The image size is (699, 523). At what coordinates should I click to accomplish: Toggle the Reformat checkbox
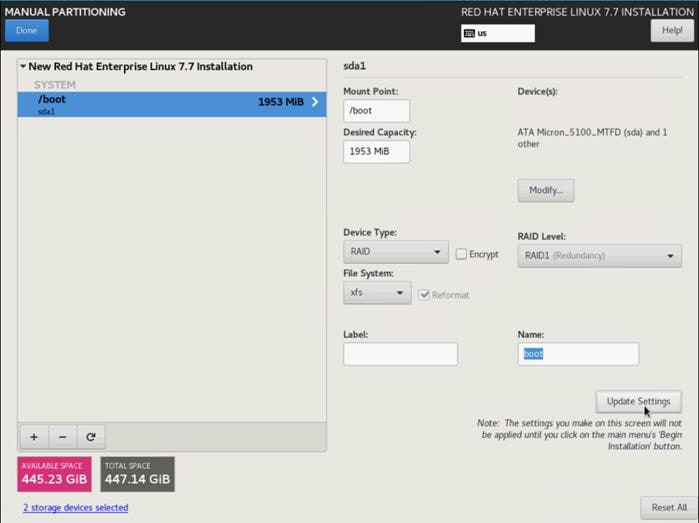point(424,295)
